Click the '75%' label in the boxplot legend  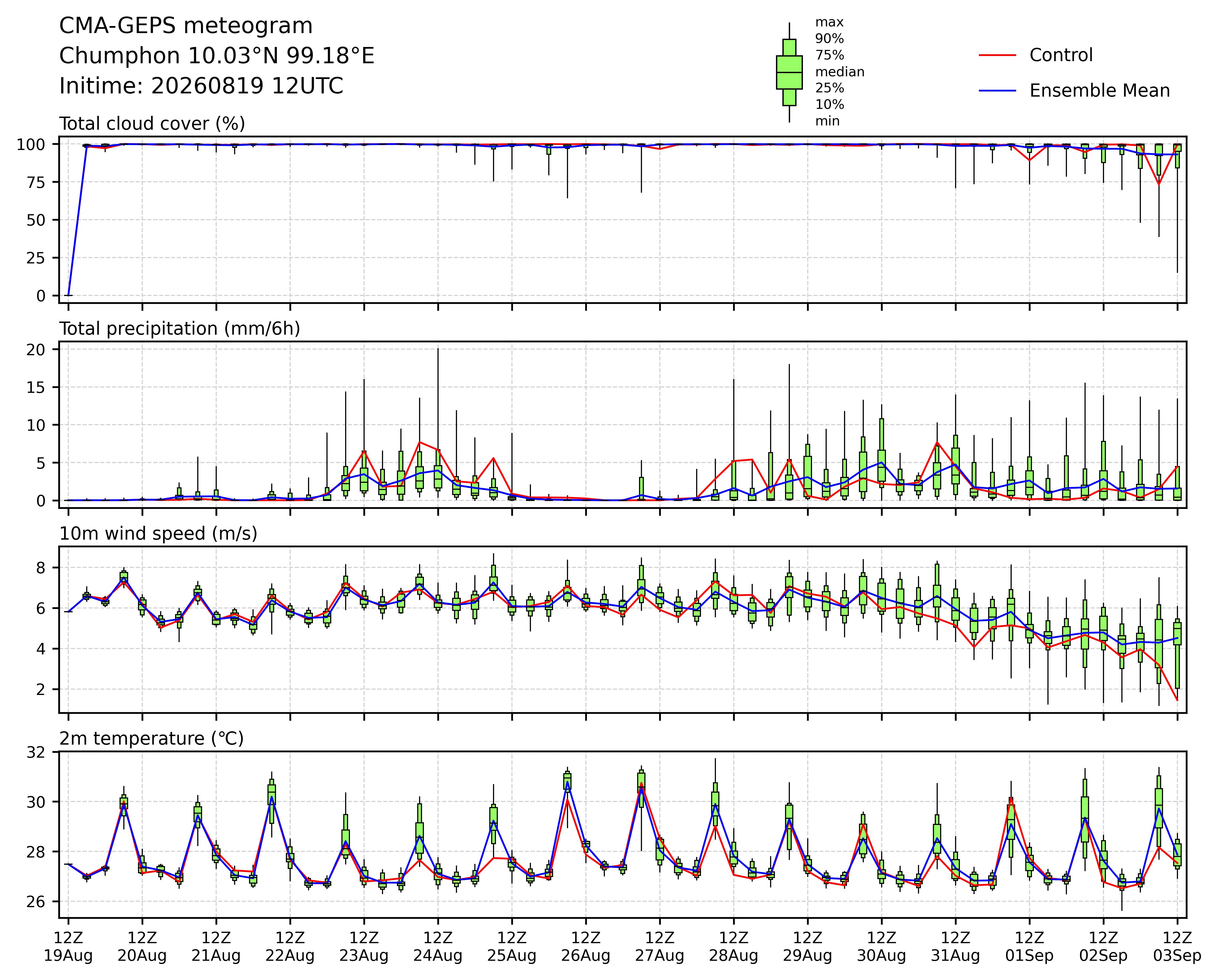[829, 55]
